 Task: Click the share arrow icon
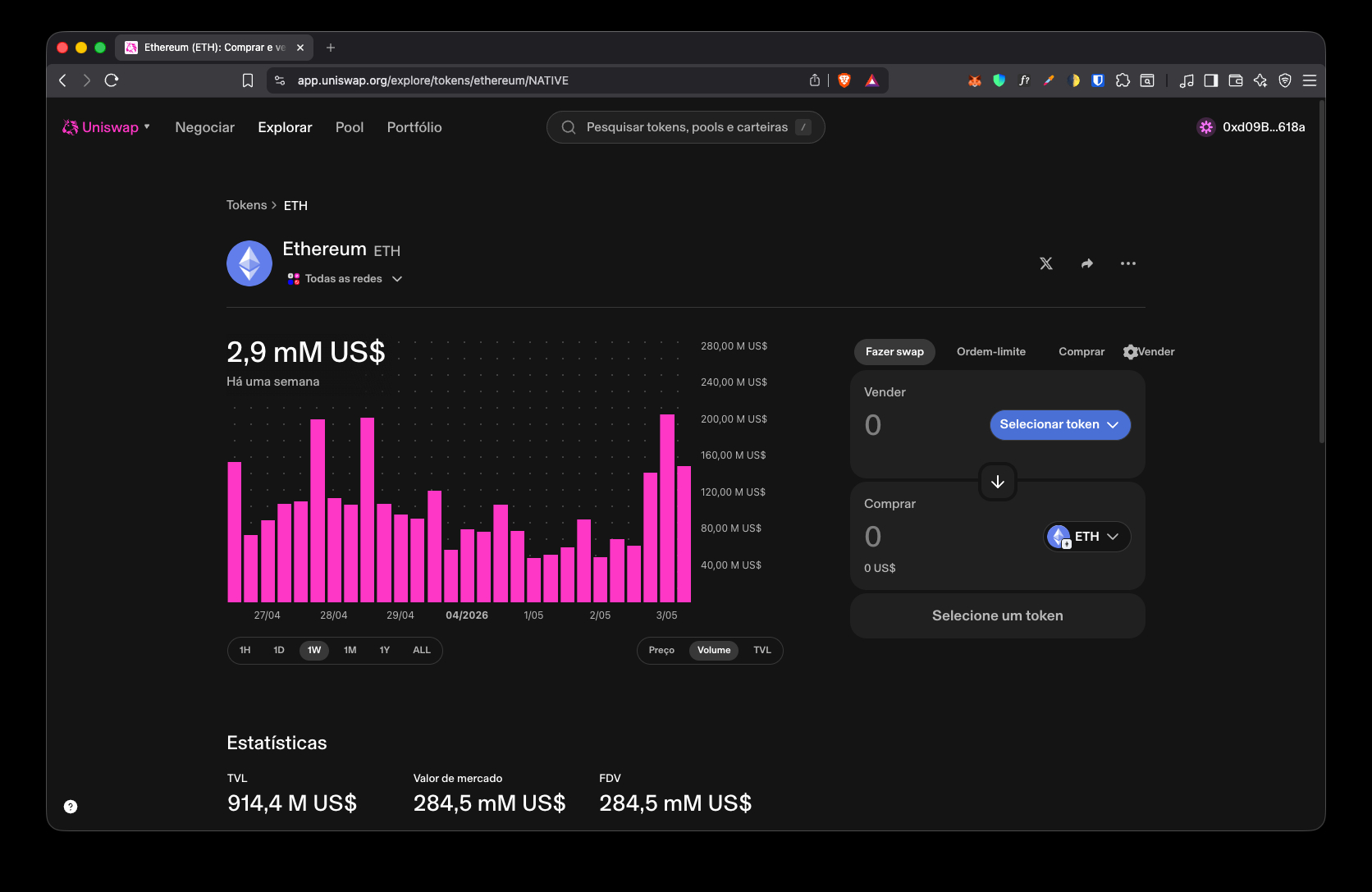point(1087,263)
